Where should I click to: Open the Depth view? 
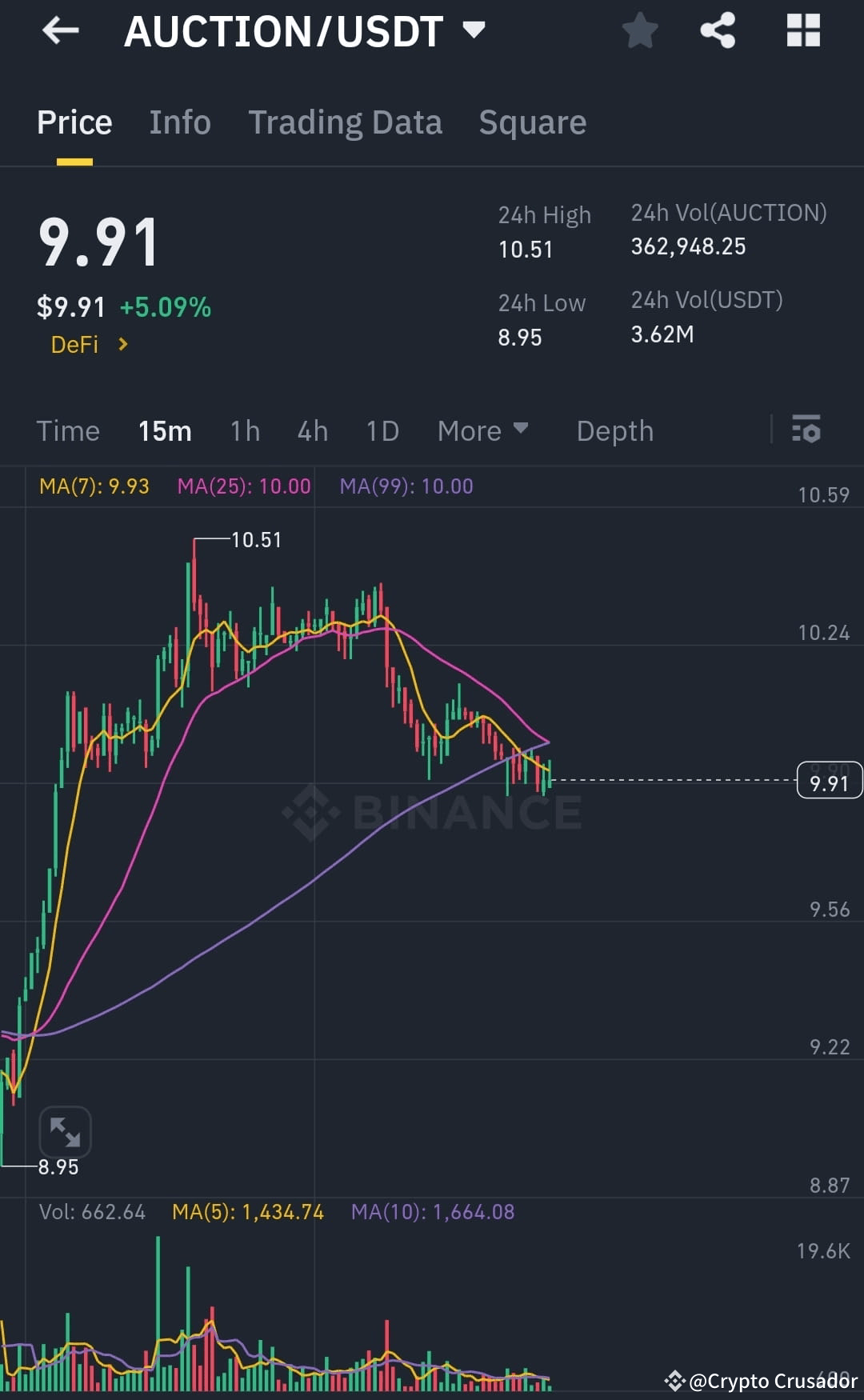click(x=614, y=430)
